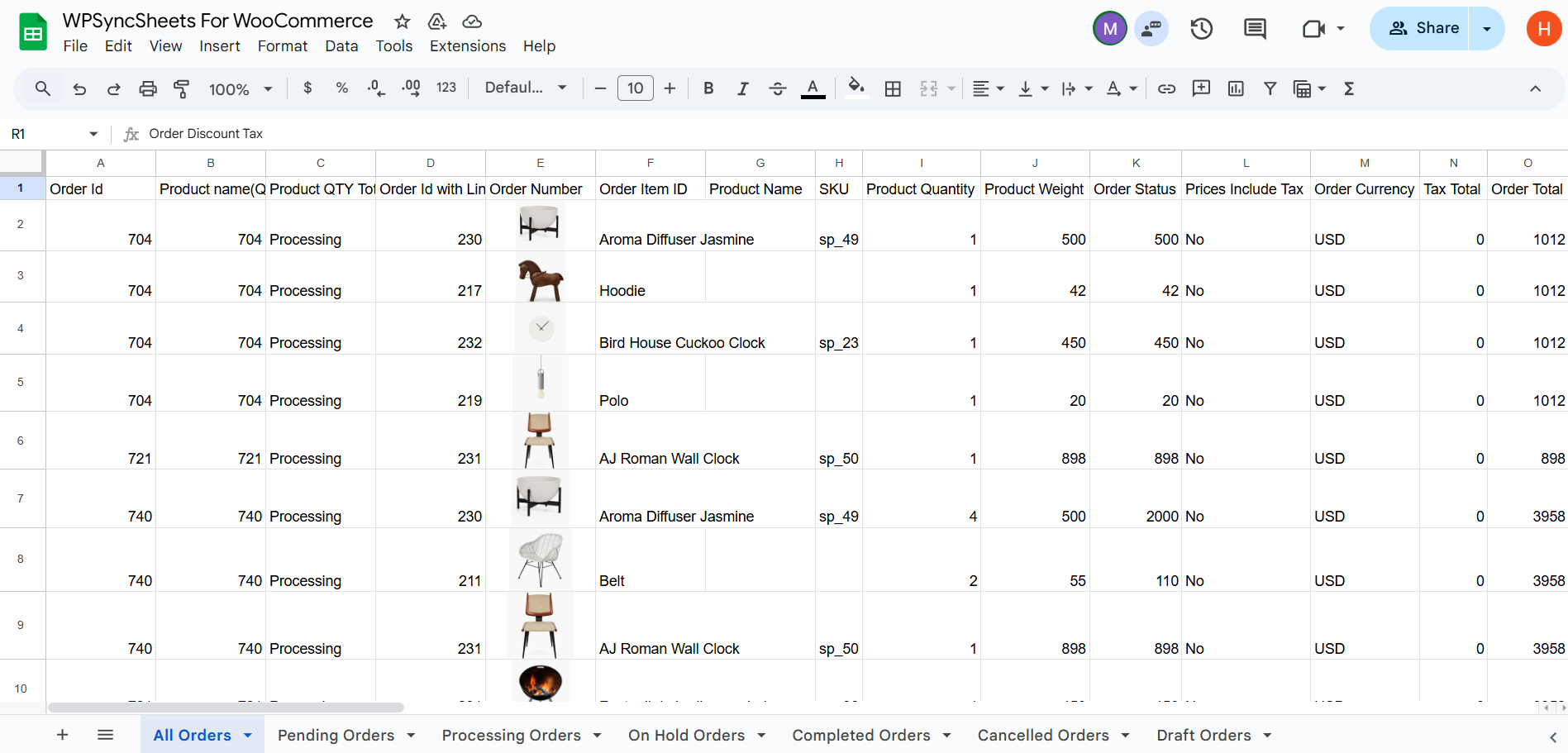Viewport: 1568px width, 753px height.
Task: Format as percent icon
Action: (x=341, y=88)
